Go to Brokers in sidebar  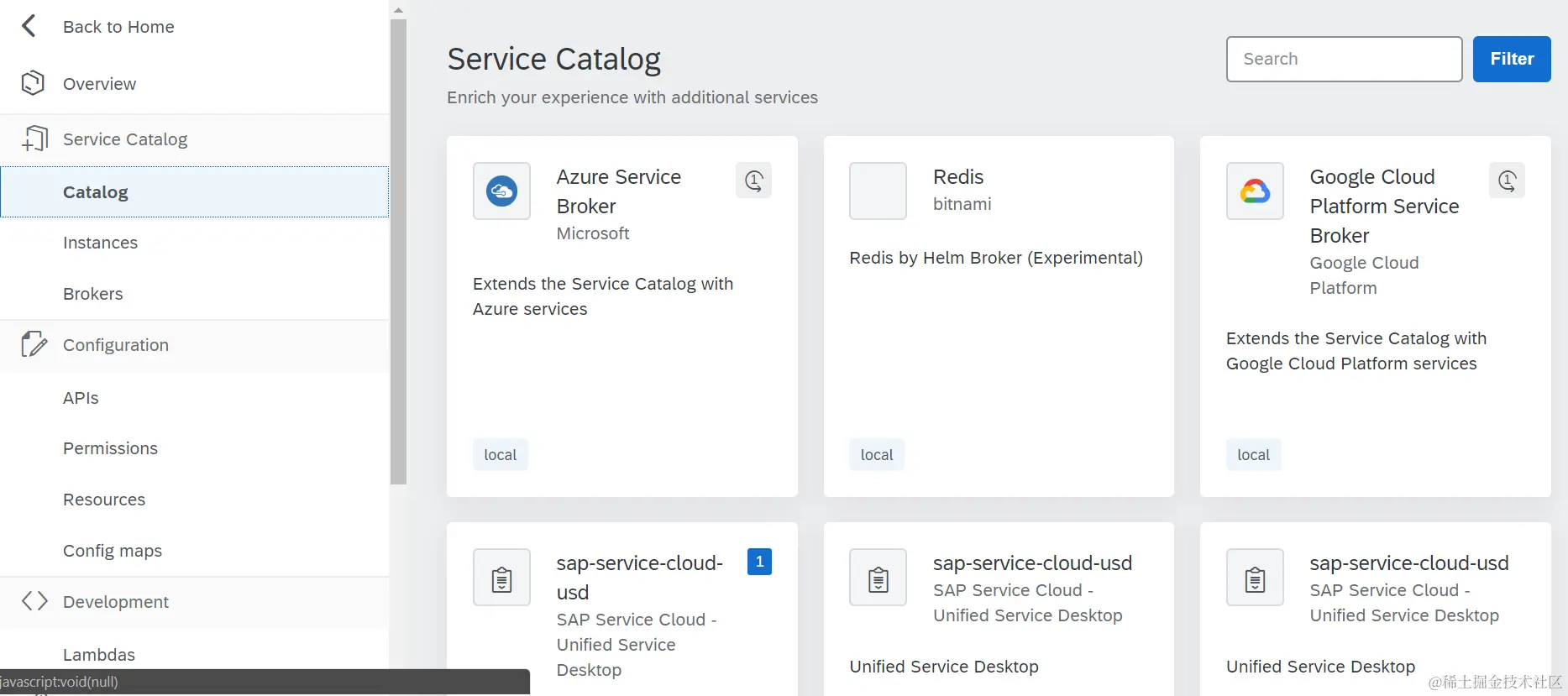pyautogui.click(x=92, y=294)
